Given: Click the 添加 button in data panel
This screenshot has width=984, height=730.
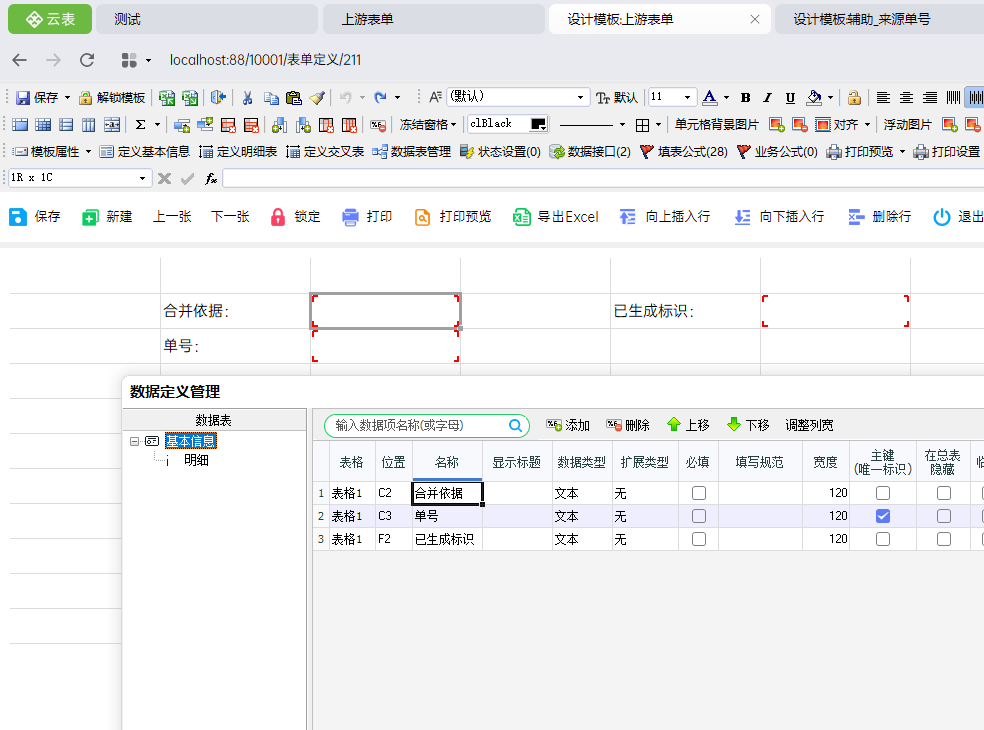Looking at the screenshot, I should coord(568,425).
